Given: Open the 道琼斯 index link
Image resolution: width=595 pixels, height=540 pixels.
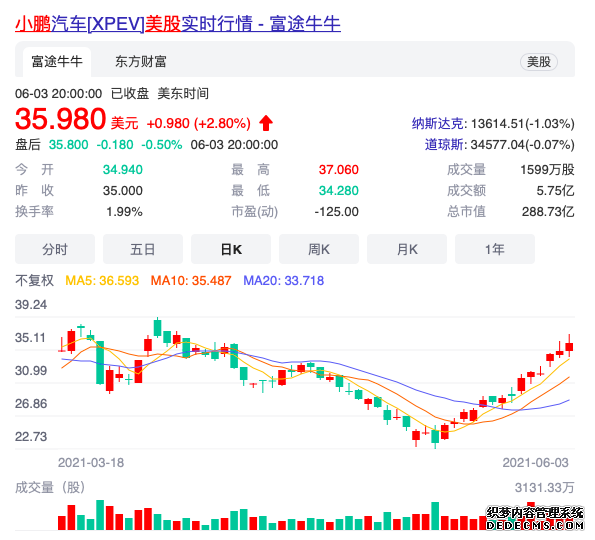Looking at the screenshot, I should point(444,145).
